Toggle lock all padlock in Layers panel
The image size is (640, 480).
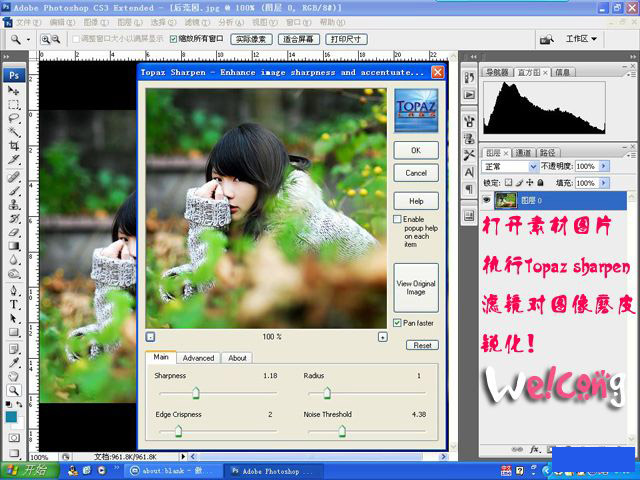(x=540, y=183)
